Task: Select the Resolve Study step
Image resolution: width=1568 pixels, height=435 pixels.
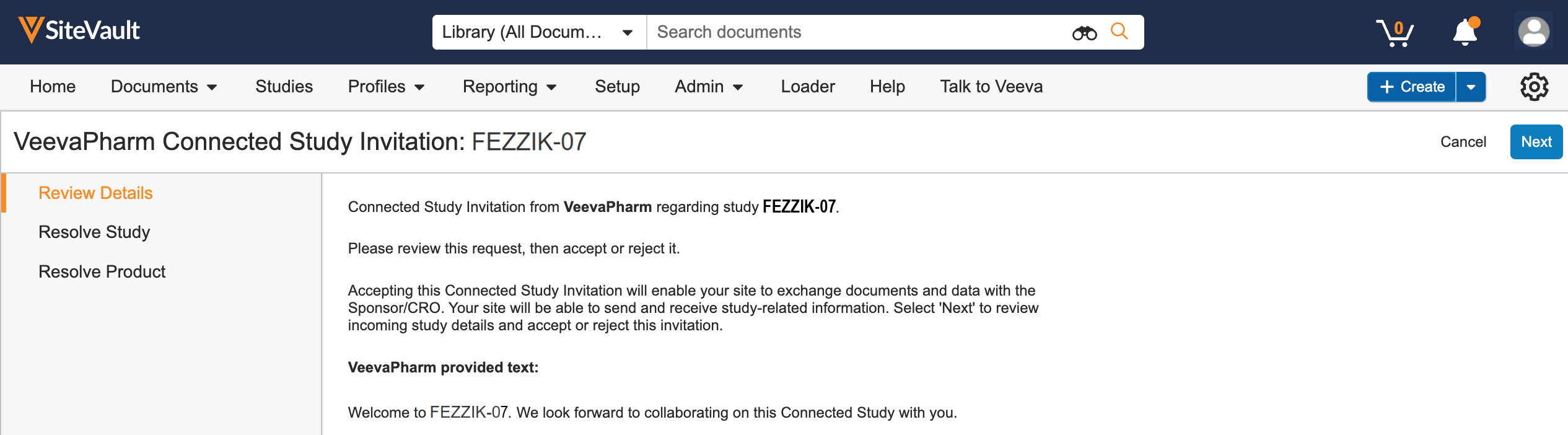Action: [94, 232]
